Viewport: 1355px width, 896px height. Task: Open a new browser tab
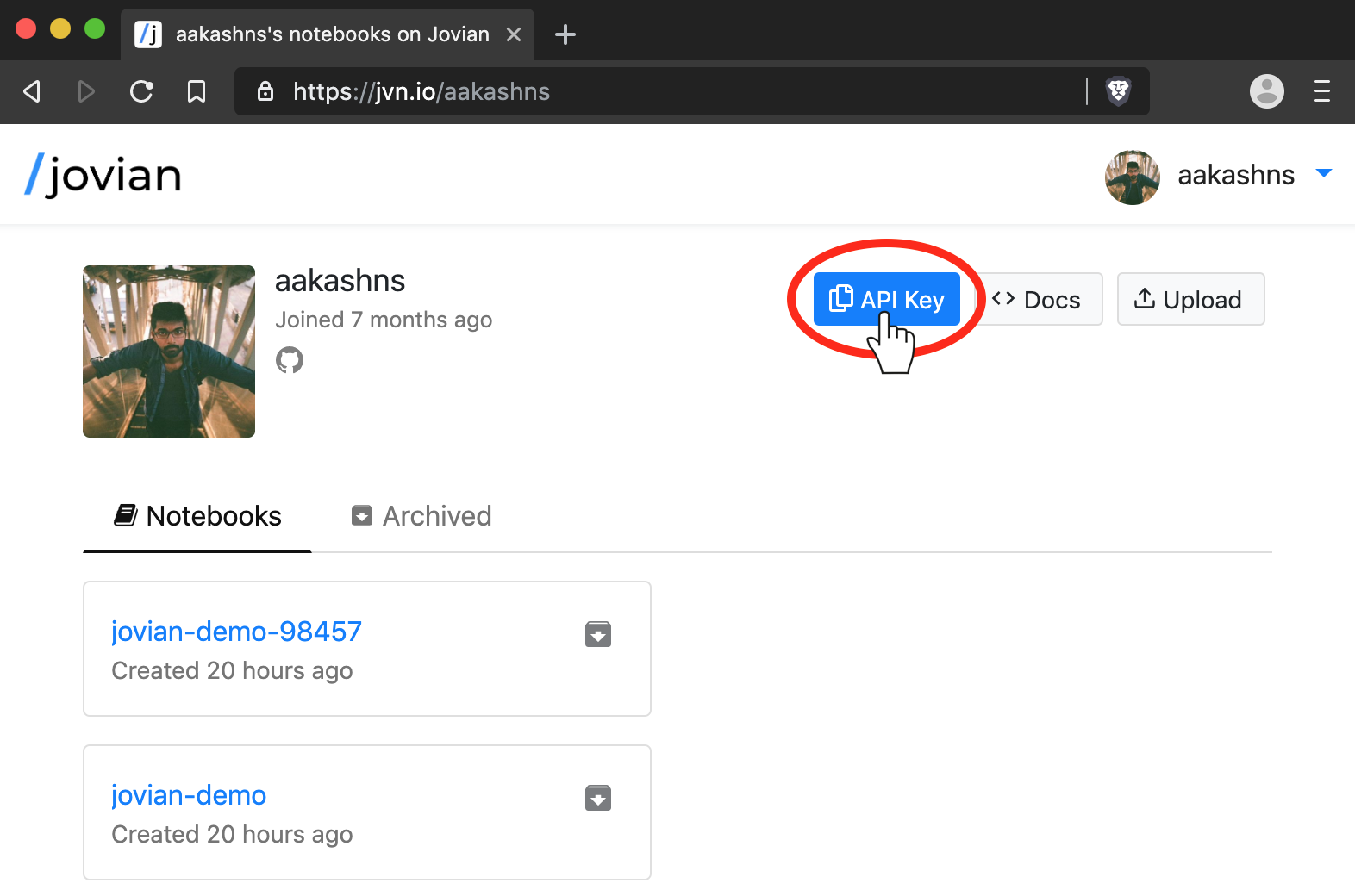coord(565,34)
